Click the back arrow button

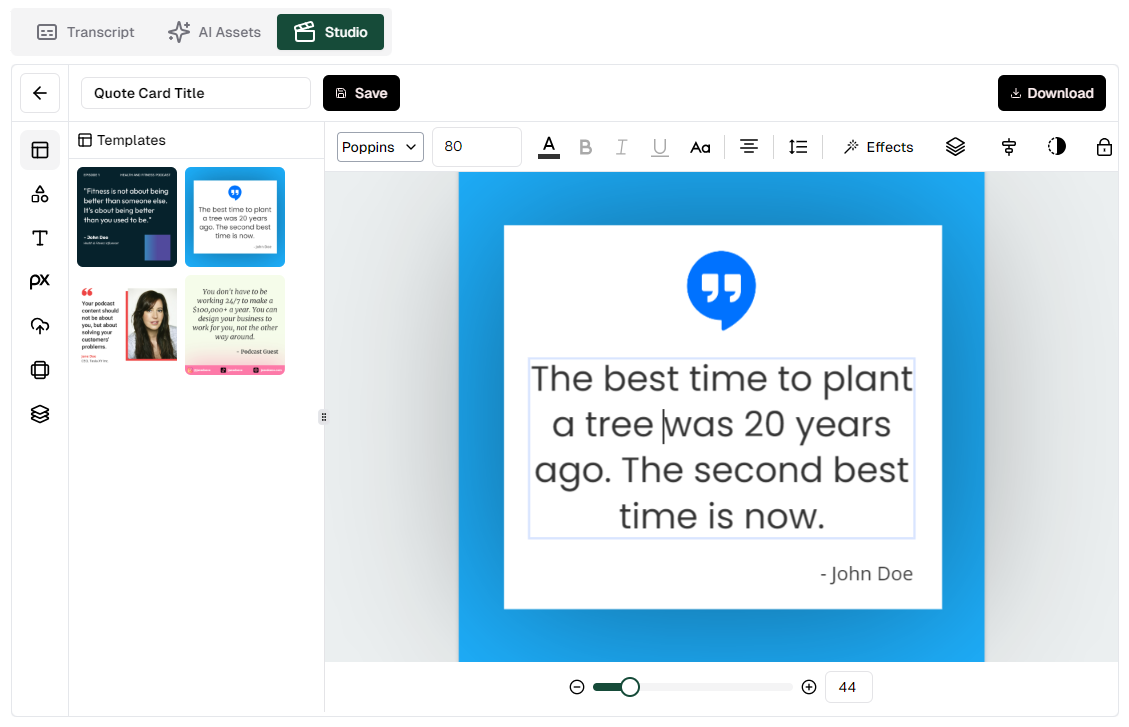point(40,93)
